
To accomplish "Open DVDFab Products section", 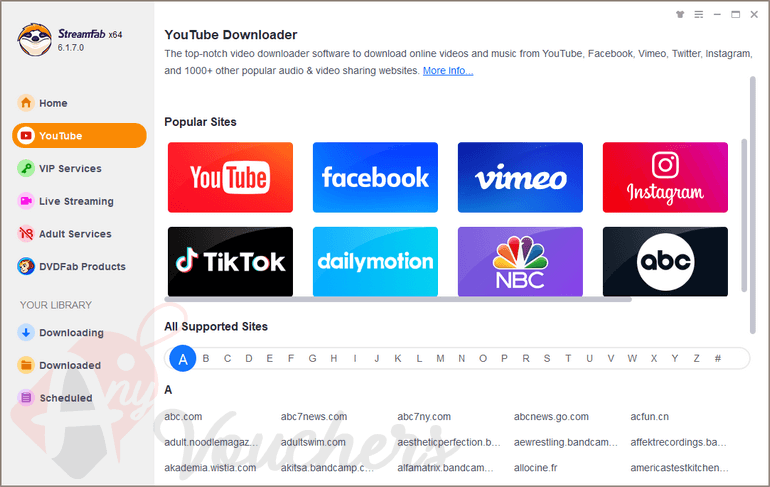I will click(82, 267).
